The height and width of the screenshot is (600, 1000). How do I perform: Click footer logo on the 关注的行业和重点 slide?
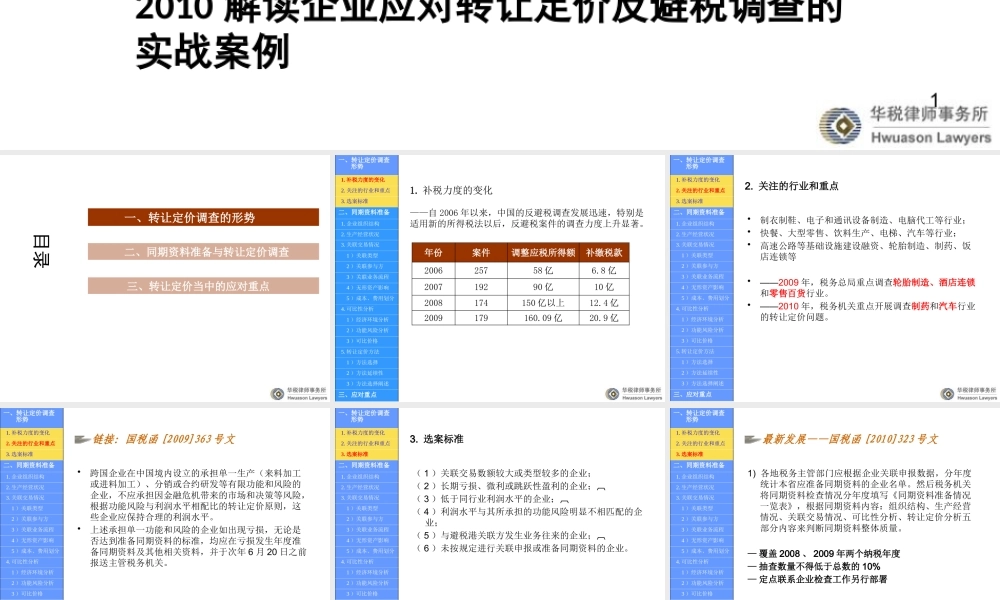969,393
